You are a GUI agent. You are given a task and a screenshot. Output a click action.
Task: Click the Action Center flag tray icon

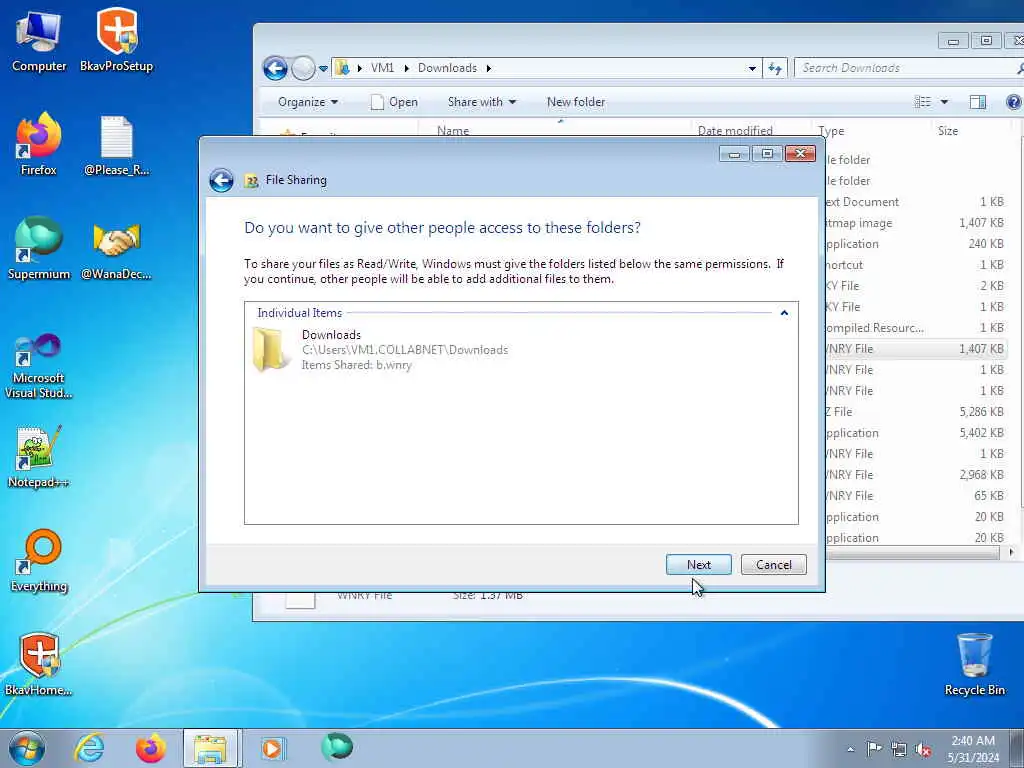pyautogui.click(x=873, y=748)
